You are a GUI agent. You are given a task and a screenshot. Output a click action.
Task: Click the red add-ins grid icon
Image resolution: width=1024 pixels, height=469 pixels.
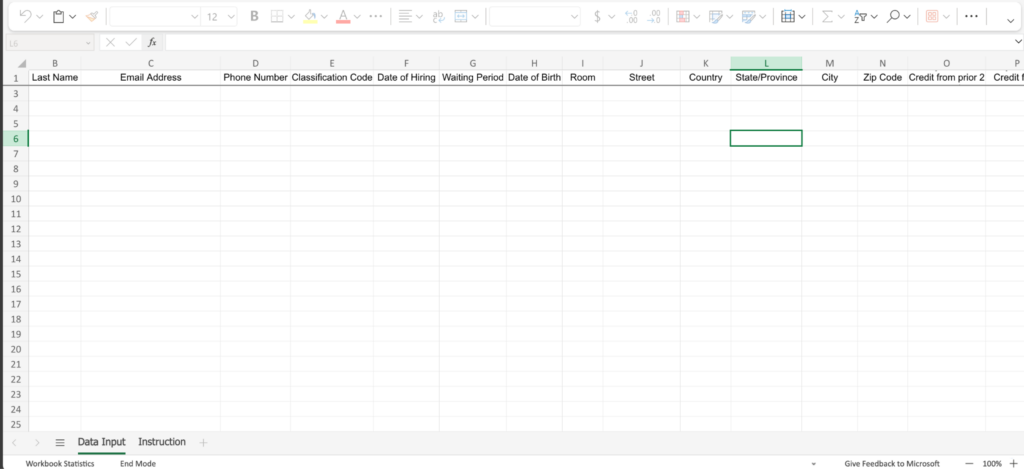[x=931, y=16]
